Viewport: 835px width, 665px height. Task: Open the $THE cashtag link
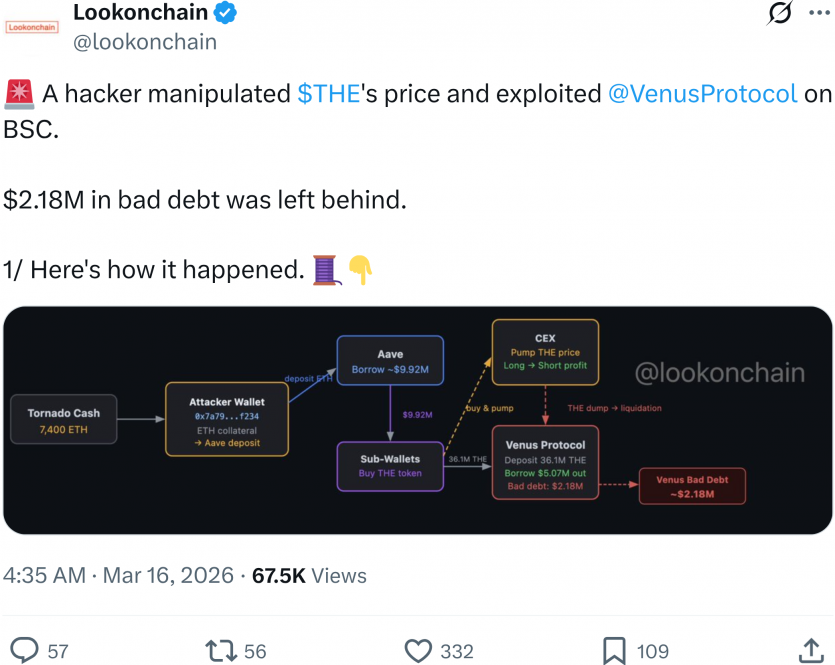[331, 93]
